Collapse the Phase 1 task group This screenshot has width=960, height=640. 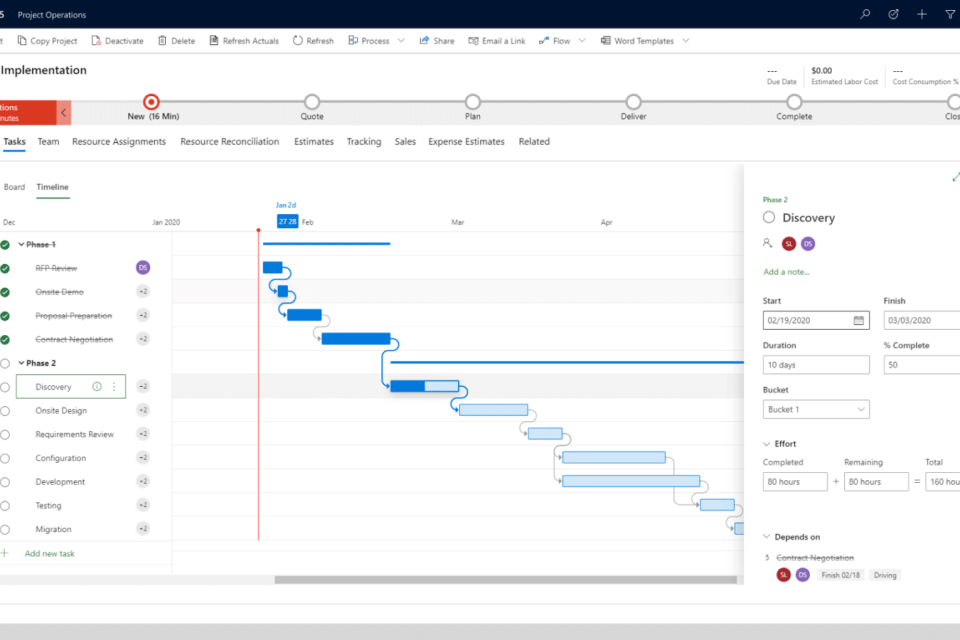(21, 245)
